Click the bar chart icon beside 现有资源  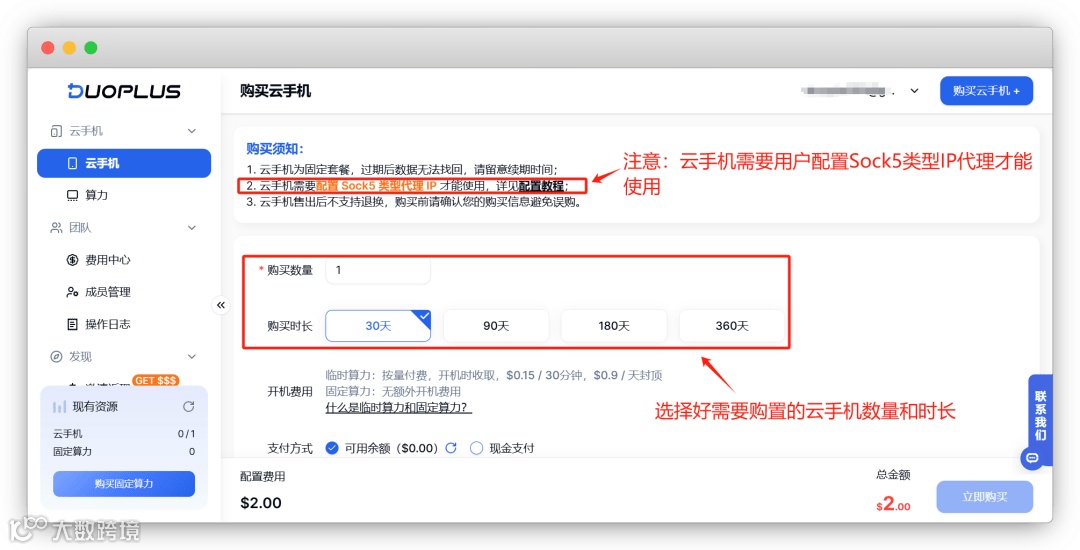[60, 408]
